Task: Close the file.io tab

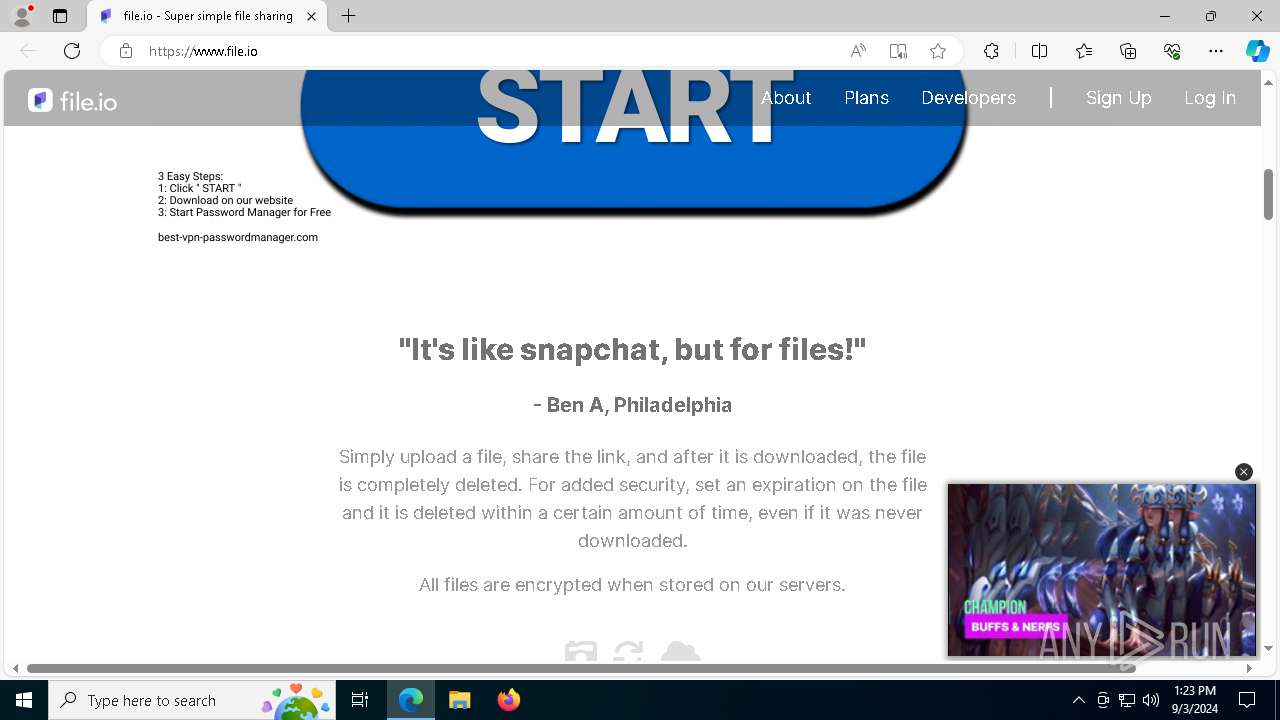Action: (x=311, y=16)
